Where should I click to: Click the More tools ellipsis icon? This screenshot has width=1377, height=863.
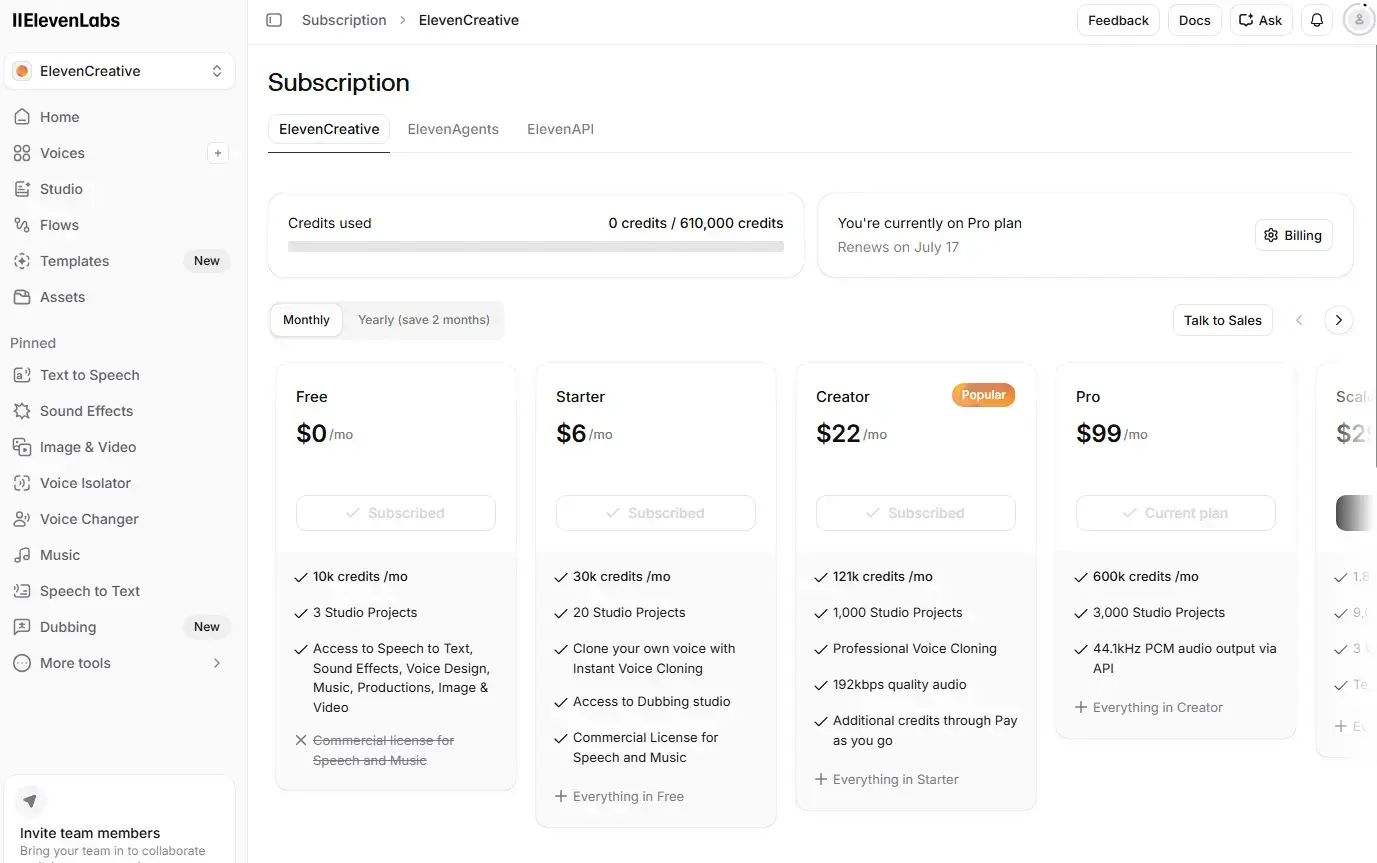(21, 663)
